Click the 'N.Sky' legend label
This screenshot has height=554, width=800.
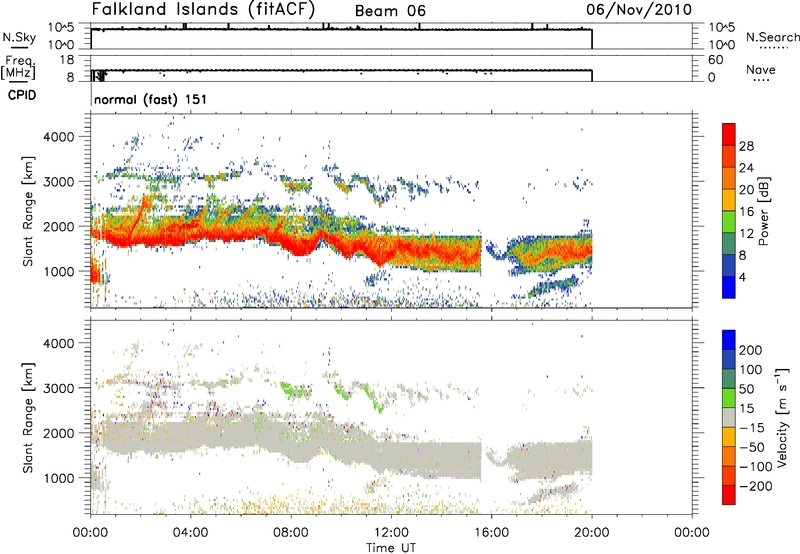[19, 37]
